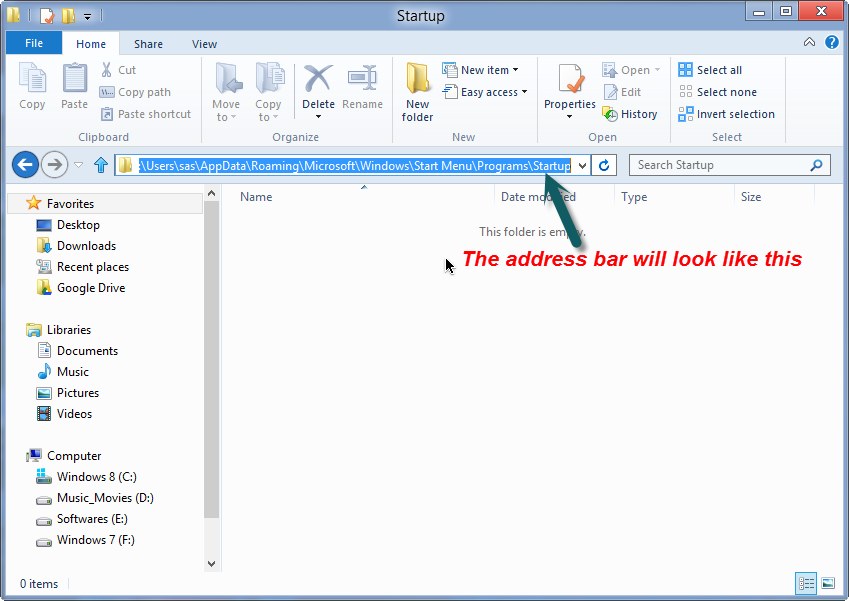Open the Videos library
Screen dimensions: 849x601
[74, 414]
